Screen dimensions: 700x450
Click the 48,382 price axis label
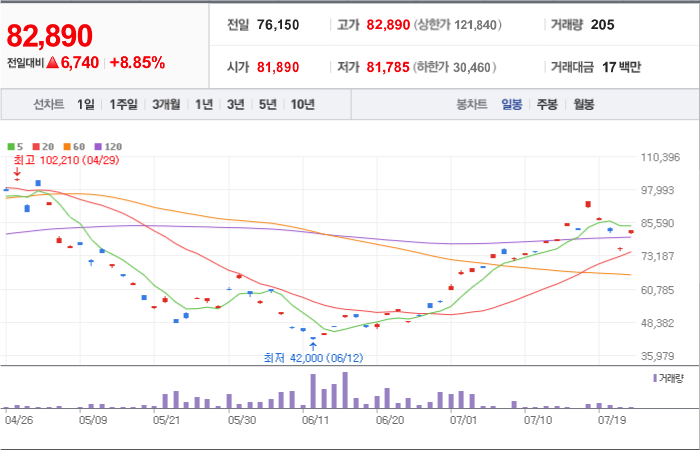pyautogui.click(x=660, y=323)
